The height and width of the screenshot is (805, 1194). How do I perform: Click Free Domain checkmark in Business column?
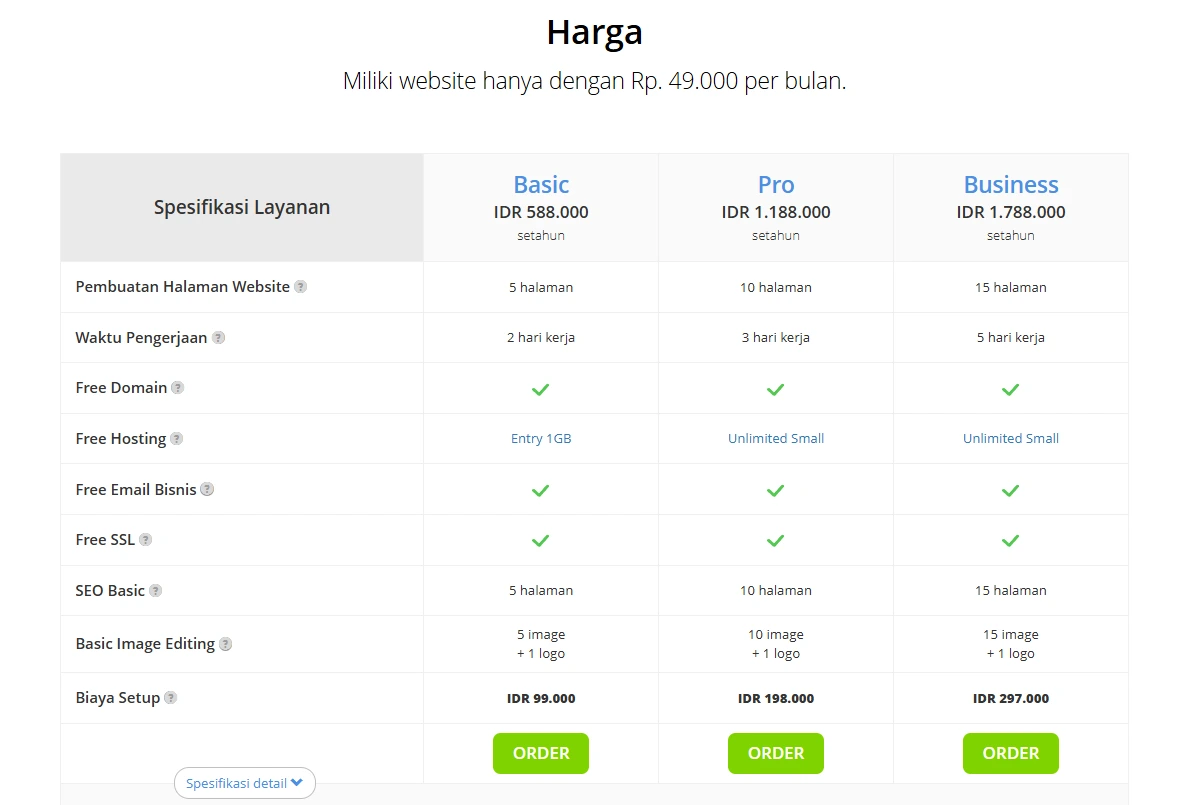pyautogui.click(x=1010, y=390)
